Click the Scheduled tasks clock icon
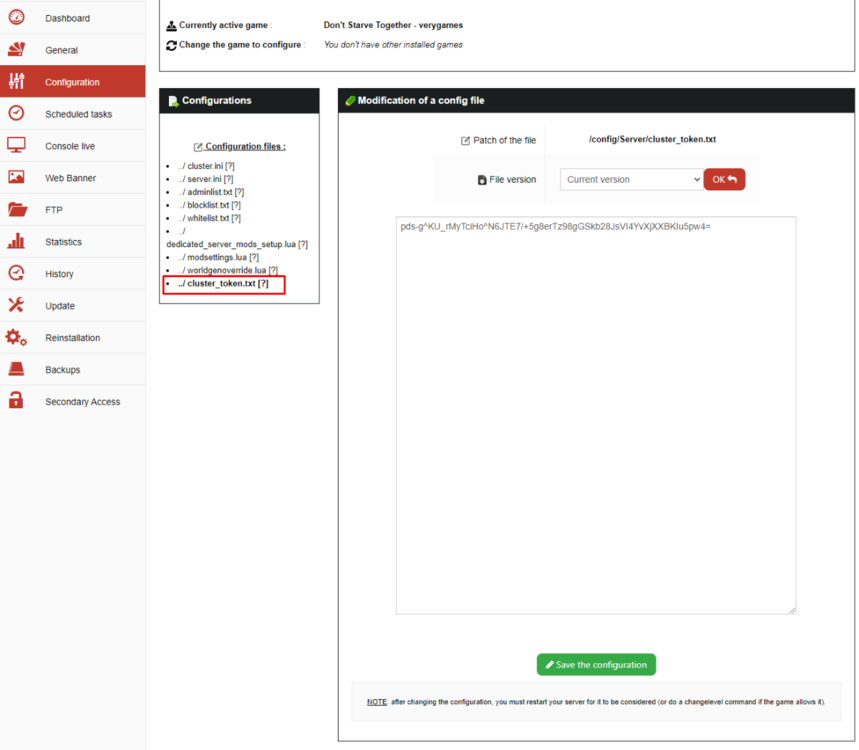 click(16, 114)
